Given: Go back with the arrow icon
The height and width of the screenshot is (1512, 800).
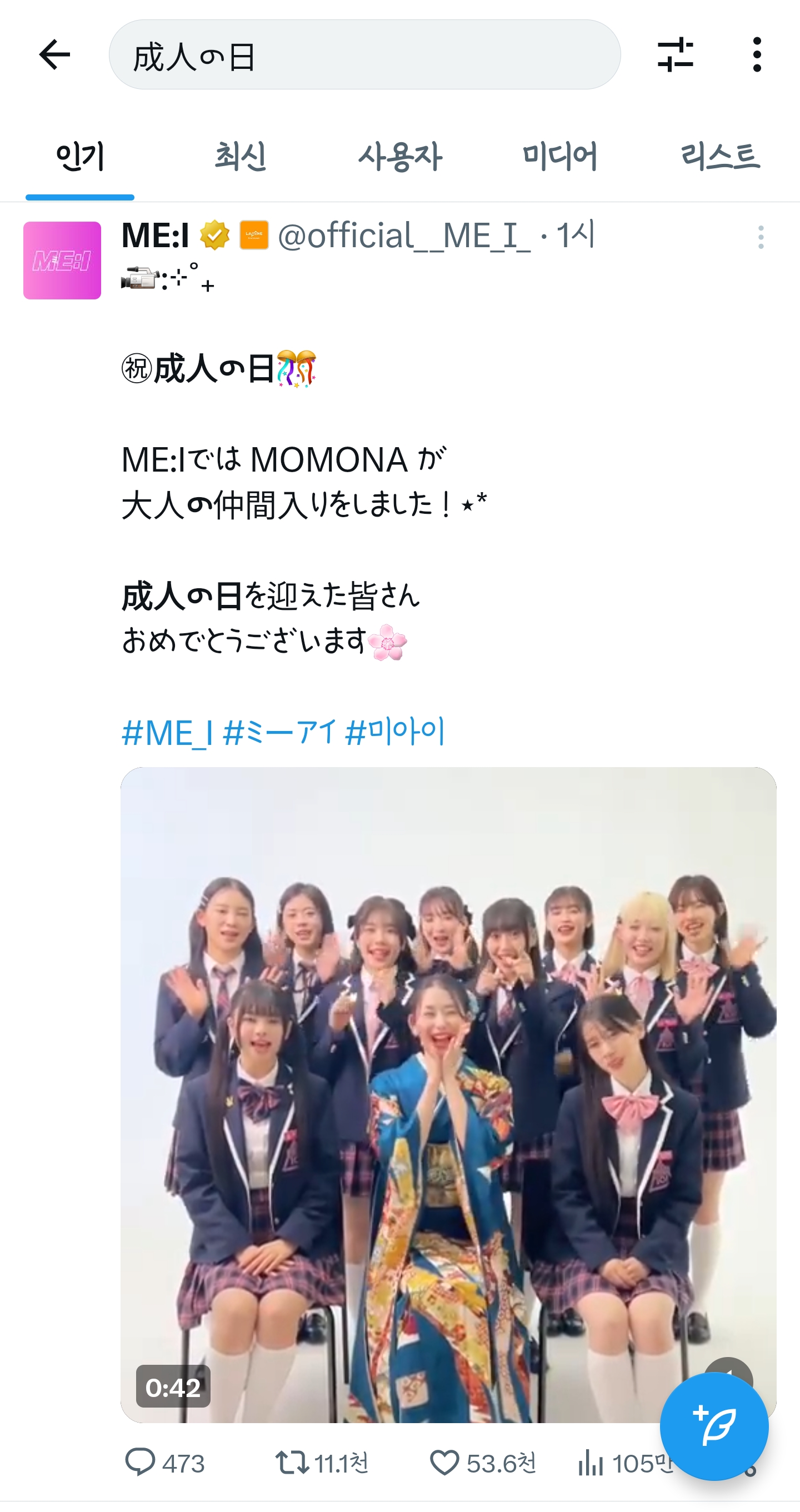Looking at the screenshot, I should pos(54,54).
